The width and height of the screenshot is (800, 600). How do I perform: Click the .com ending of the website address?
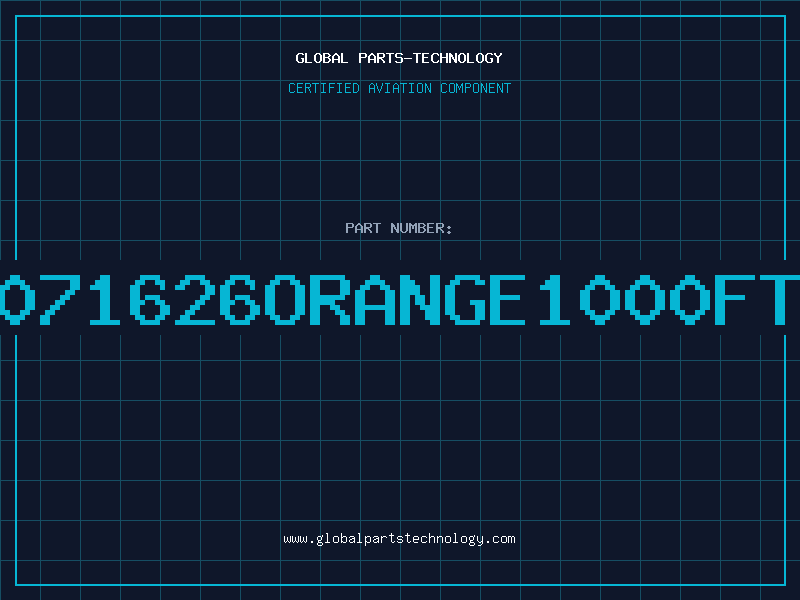[499, 539]
